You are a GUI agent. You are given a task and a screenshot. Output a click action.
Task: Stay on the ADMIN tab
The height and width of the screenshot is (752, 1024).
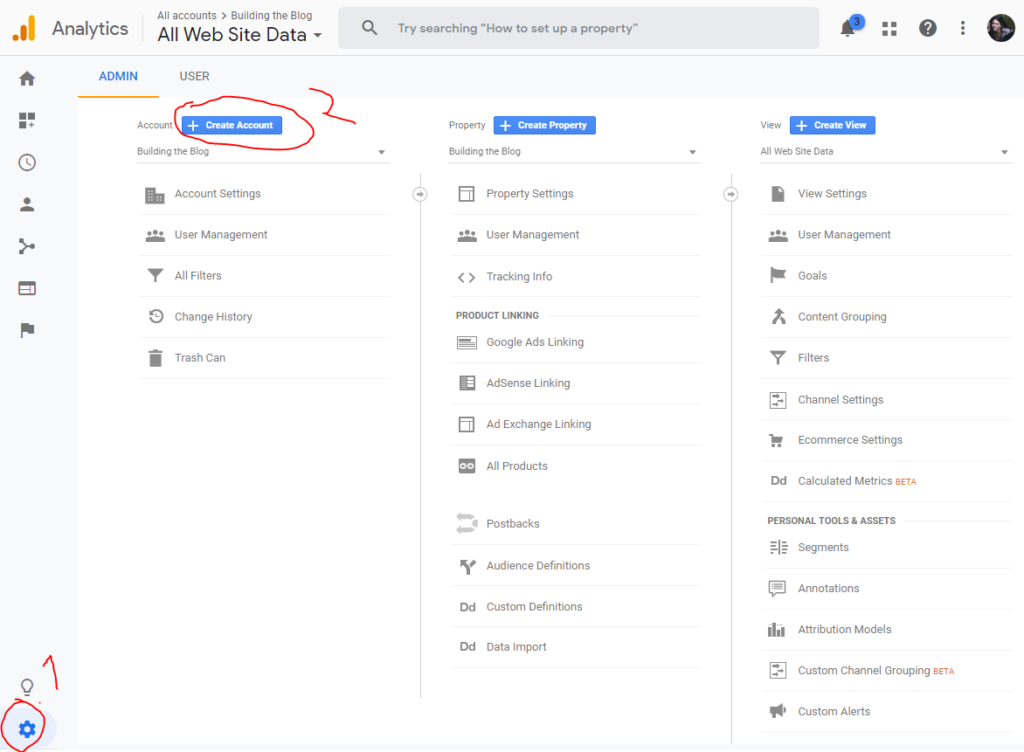(118, 76)
